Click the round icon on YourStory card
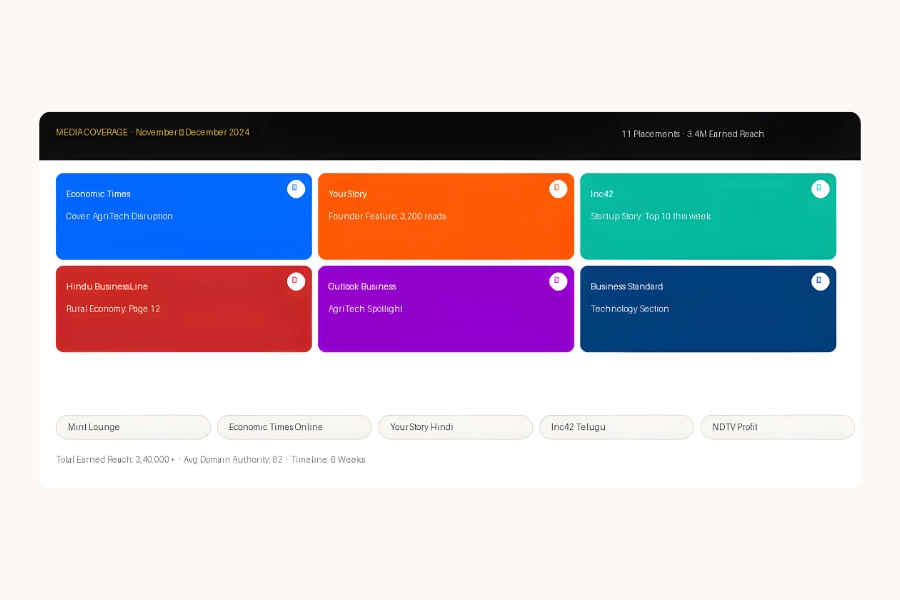Image resolution: width=900 pixels, height=600 pixels. pyautogui.click(x=558, y=189)
